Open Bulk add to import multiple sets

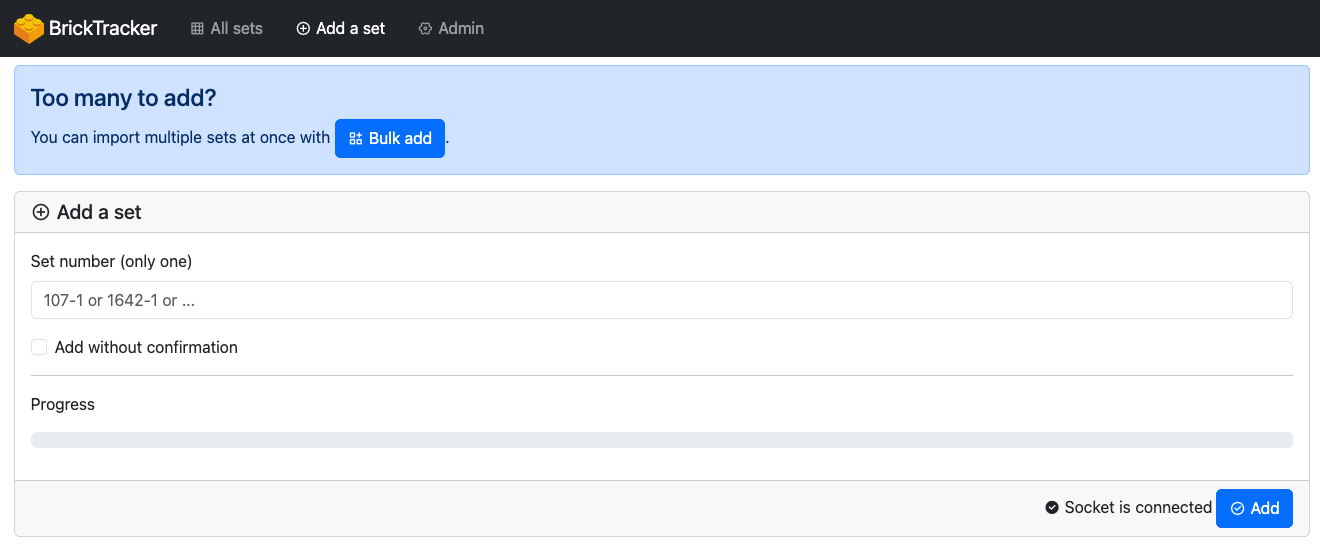(x=390, y=138)
